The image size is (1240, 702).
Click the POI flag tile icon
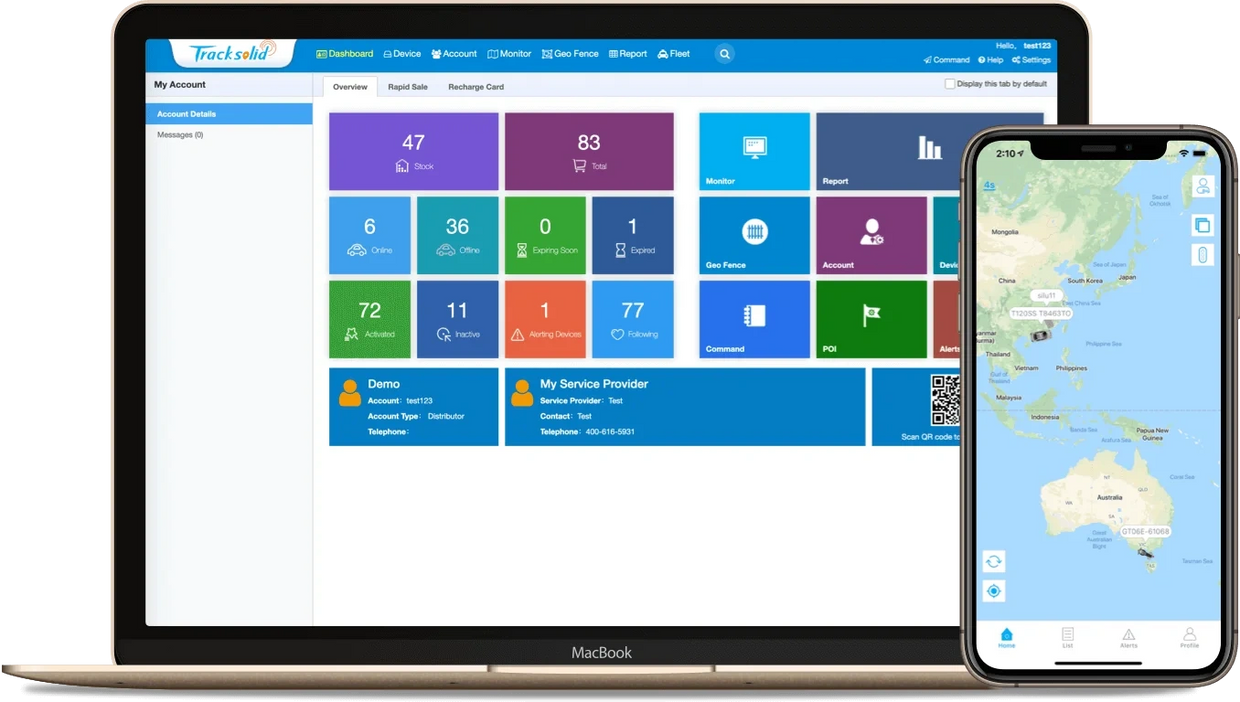click(x=870, y=313)
